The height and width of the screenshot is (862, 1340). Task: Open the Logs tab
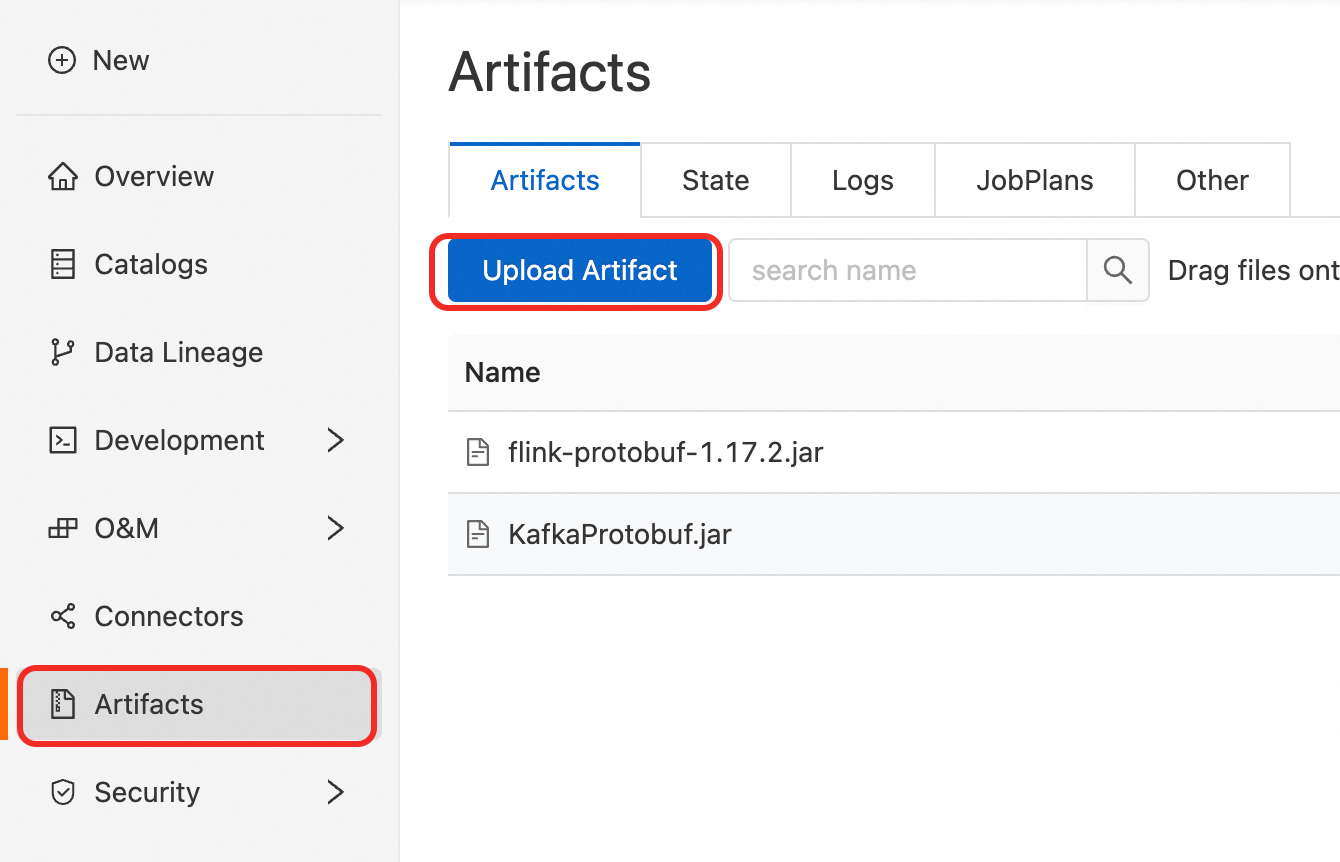pyautogui.click(x=862, y=181)
